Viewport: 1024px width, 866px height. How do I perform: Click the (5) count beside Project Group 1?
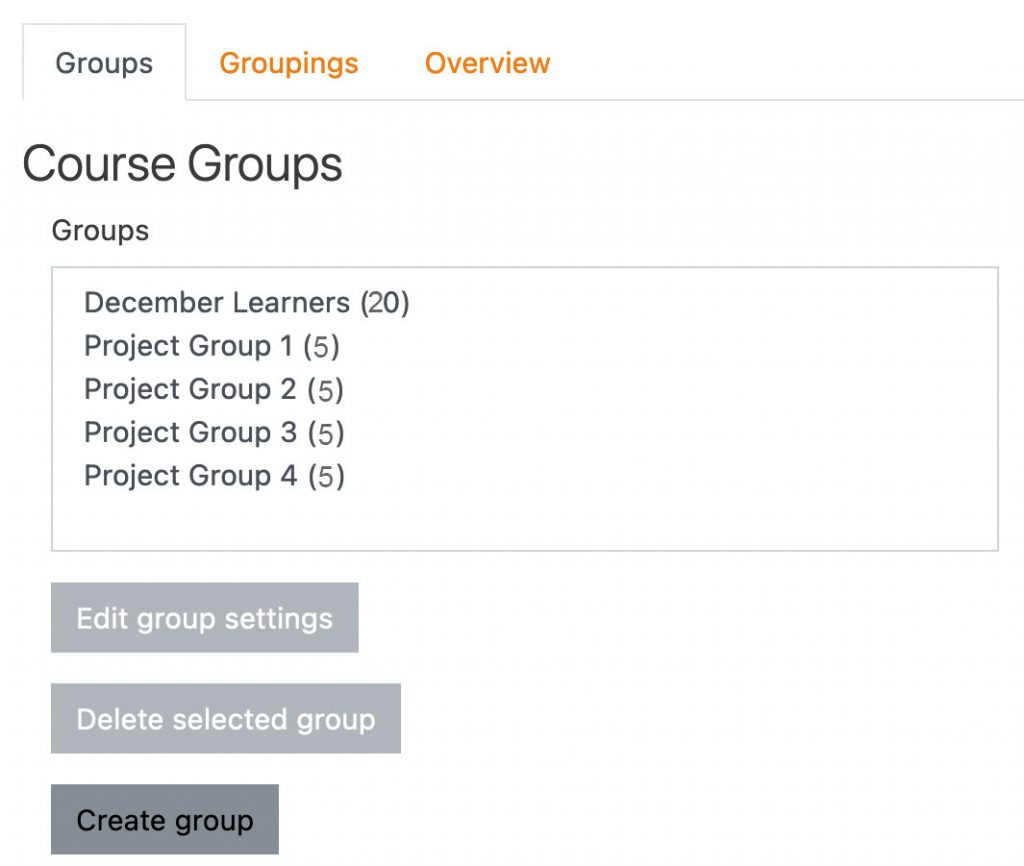click(x=321, y=346)
